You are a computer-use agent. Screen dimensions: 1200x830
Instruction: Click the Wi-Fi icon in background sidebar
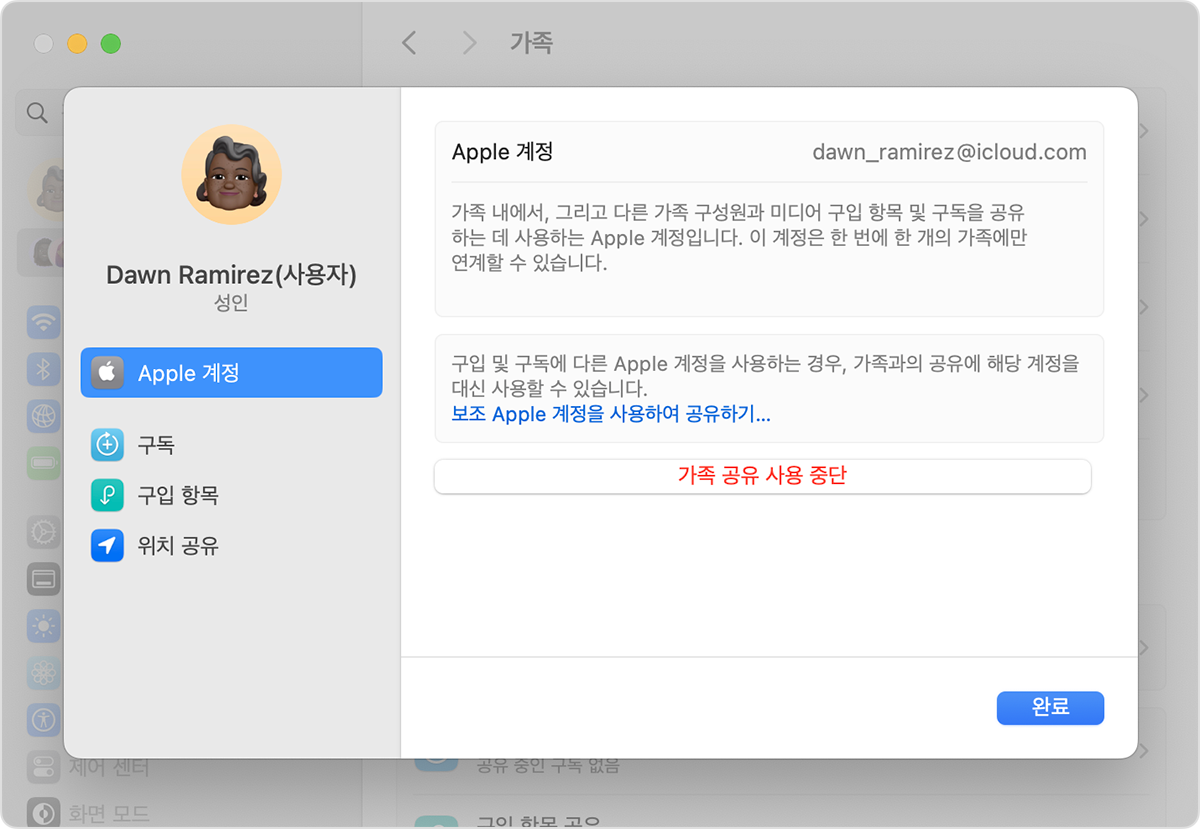pos(44,322)
